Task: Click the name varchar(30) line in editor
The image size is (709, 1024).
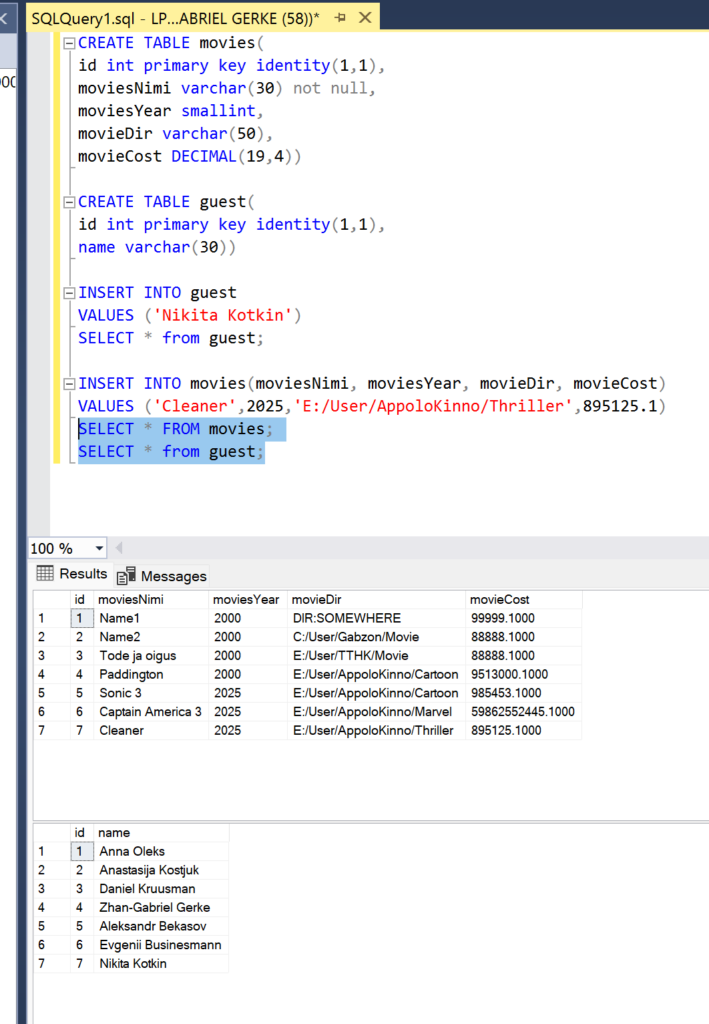Action: [157, 248]
